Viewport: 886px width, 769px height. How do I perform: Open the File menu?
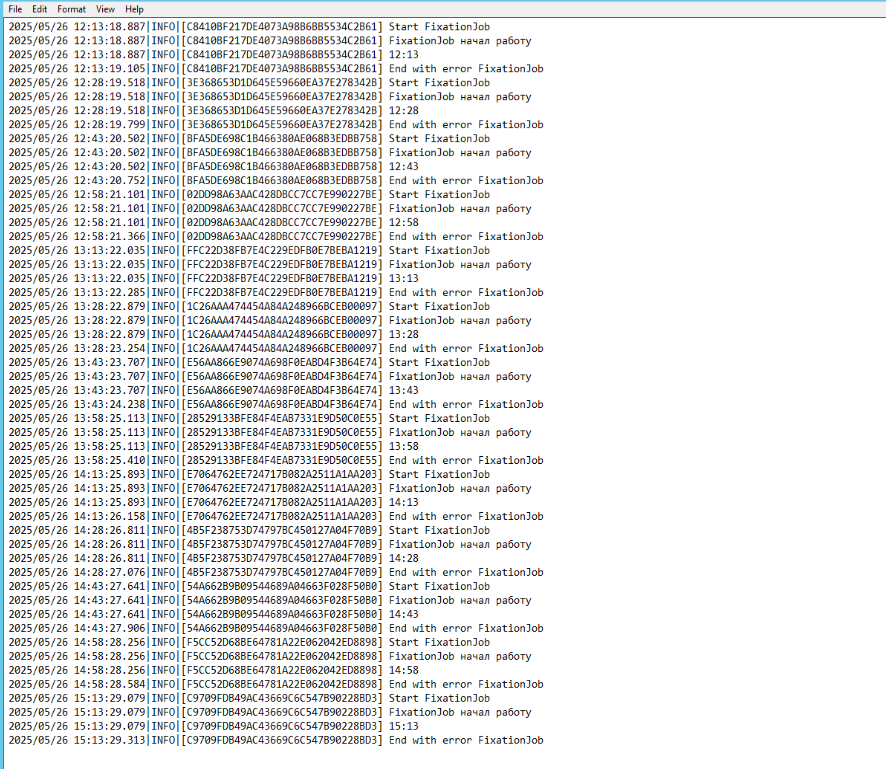coord(15,9)
